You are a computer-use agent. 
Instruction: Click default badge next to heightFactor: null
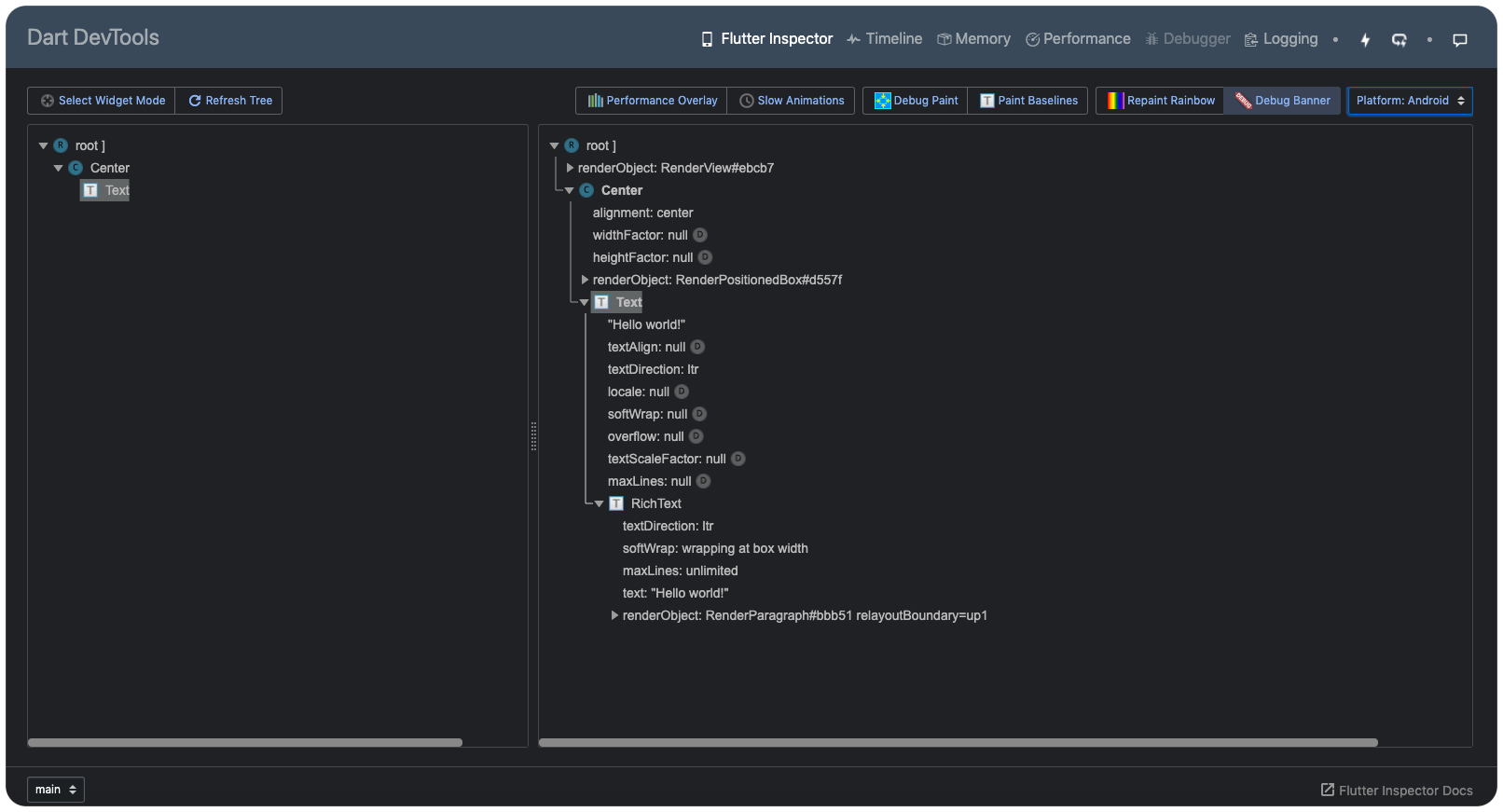point(705,257)
